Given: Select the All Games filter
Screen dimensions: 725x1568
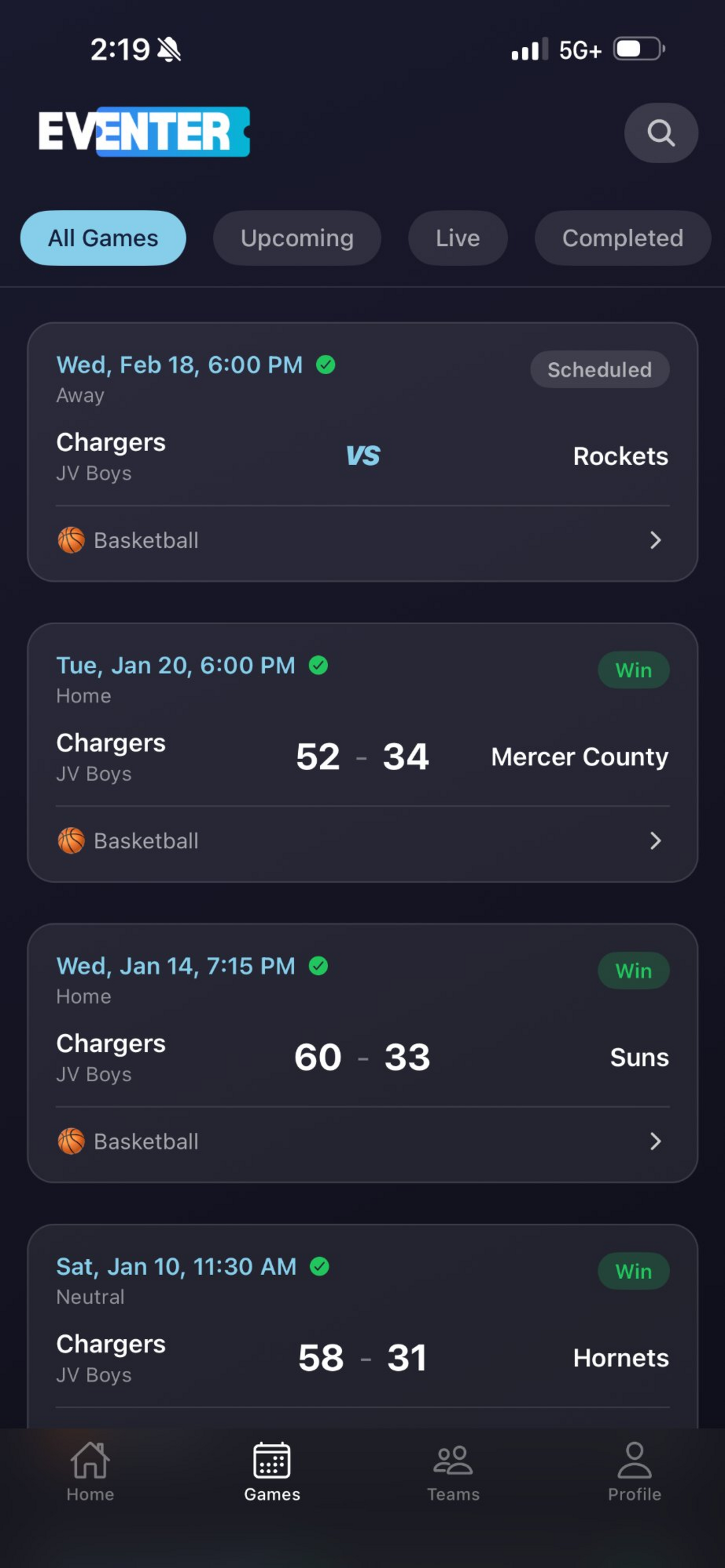Looking at the screenshot, I should click(103, 238).
